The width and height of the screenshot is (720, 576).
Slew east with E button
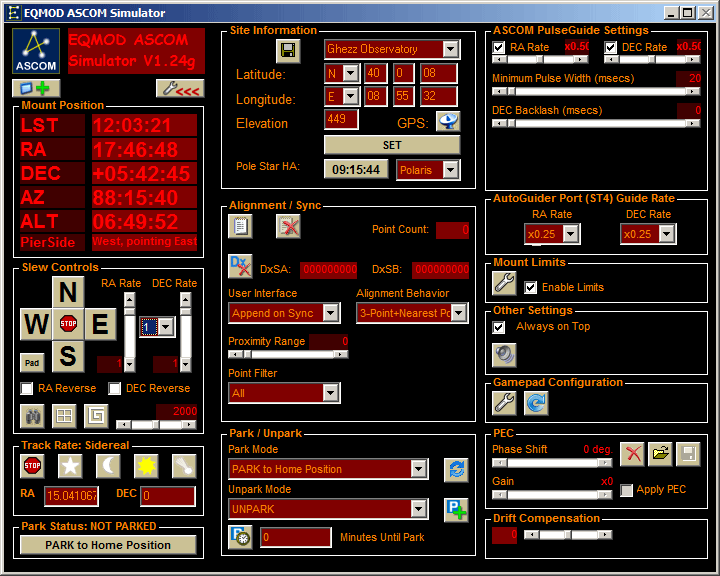[100, 324]
